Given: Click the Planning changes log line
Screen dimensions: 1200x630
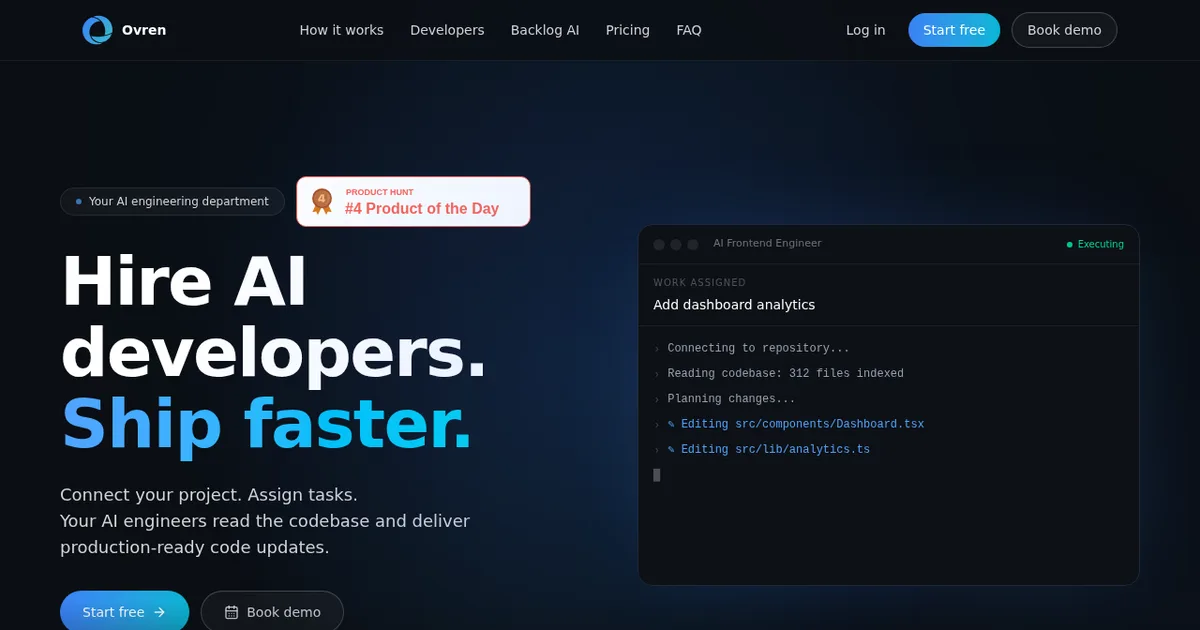Looking at the screenshot, I should click(731, 399).
